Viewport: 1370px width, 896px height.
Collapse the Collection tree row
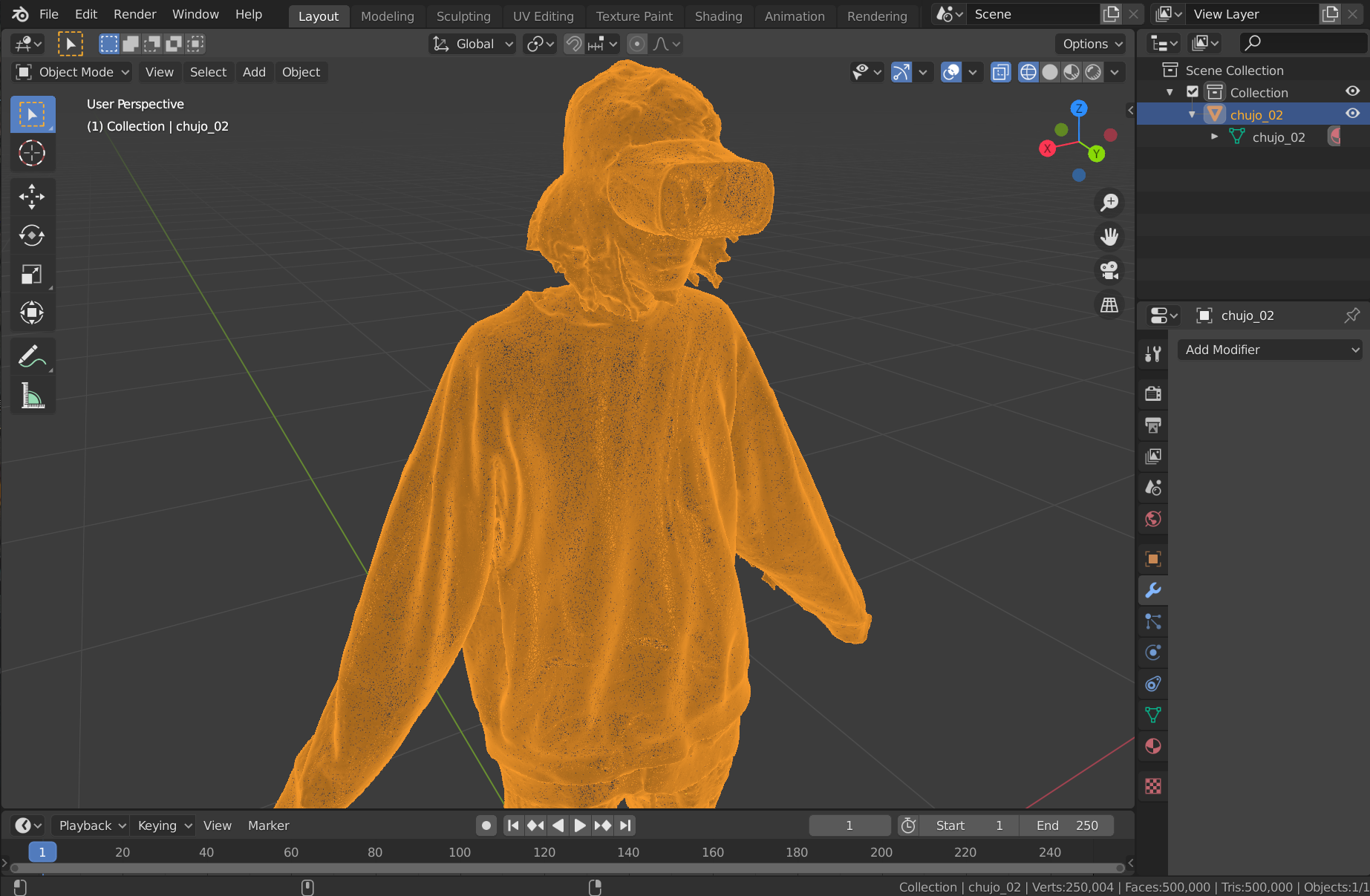pos(1170,92)
